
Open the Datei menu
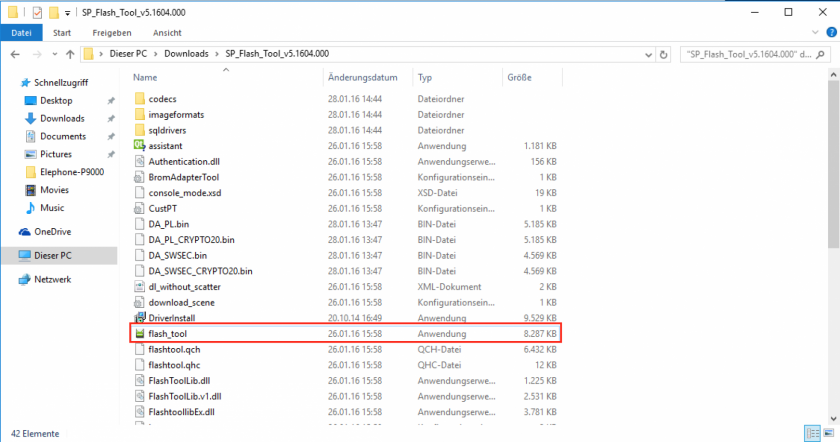pyautogui.click(x=21, y=33)
